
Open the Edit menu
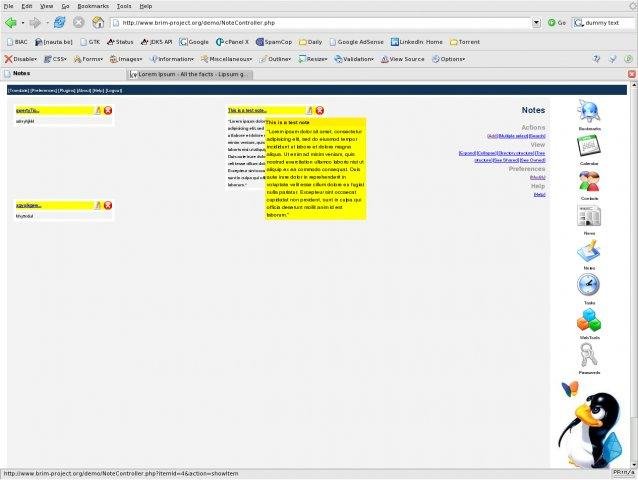click(27, 6)
